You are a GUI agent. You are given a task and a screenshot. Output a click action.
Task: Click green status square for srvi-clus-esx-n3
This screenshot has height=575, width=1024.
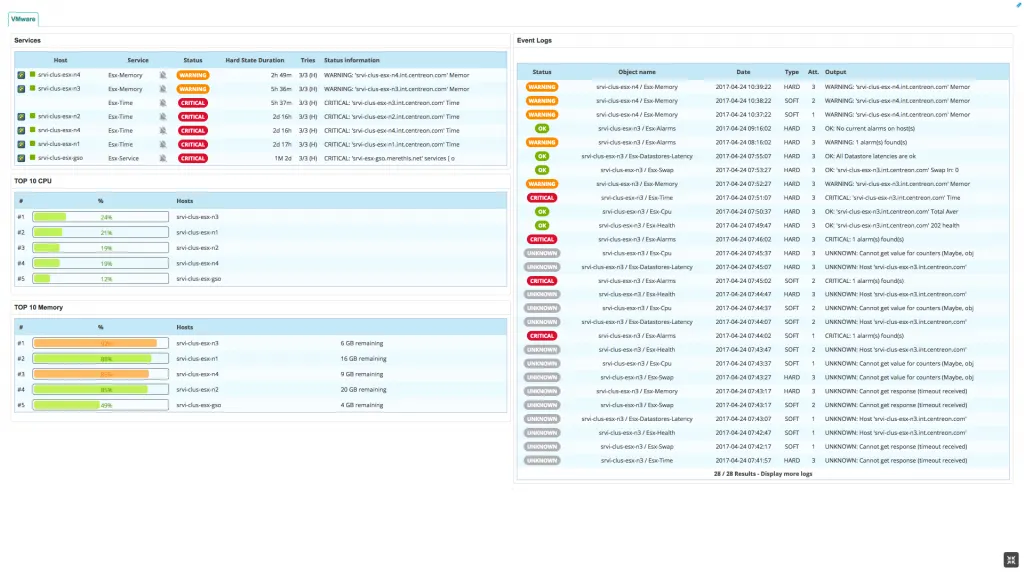[33, 88]
